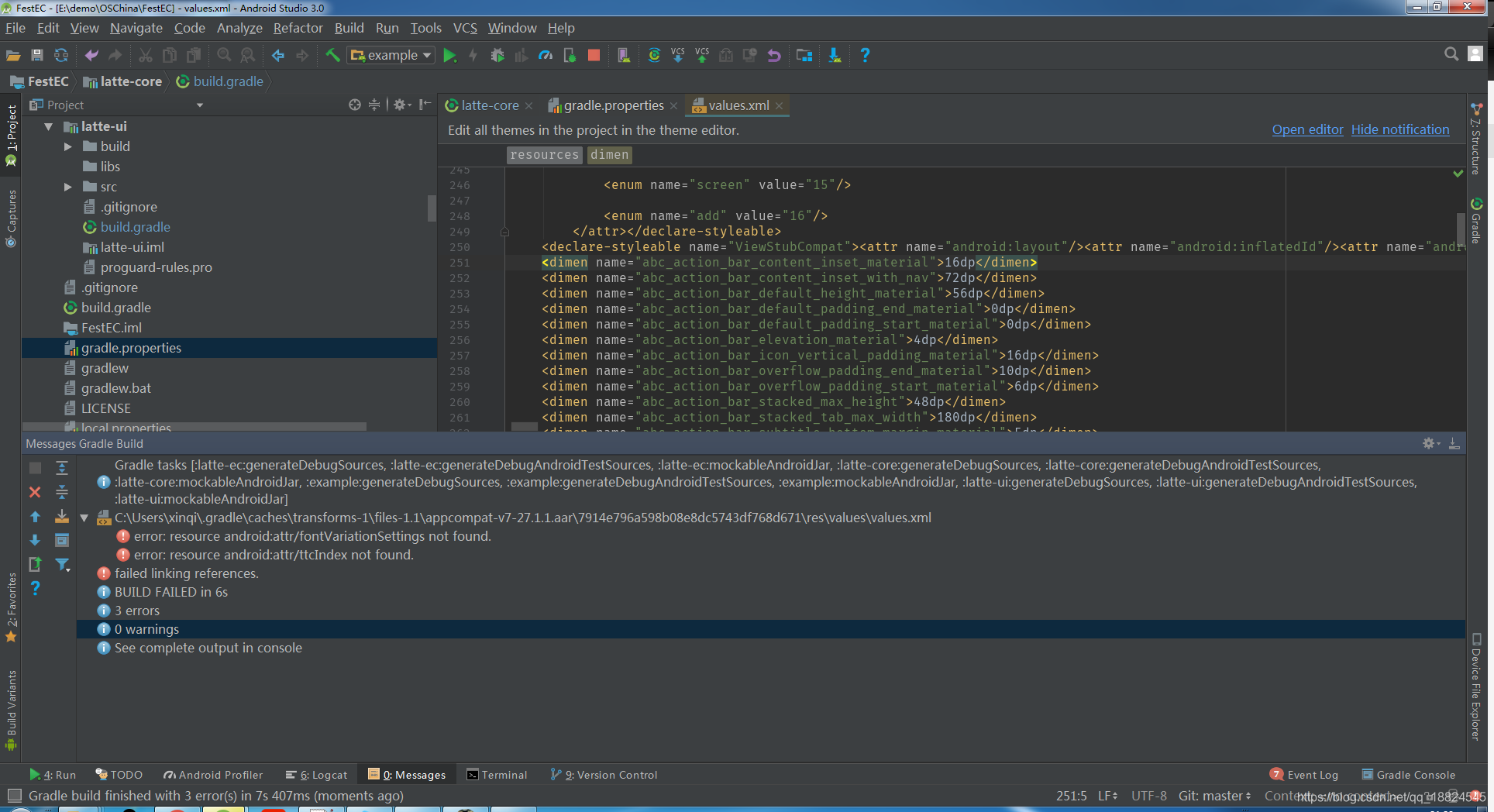The width and height of the screenshot is (1494, 812).
Task: Go to previous message with up arrow
Action: pos(35,516)
